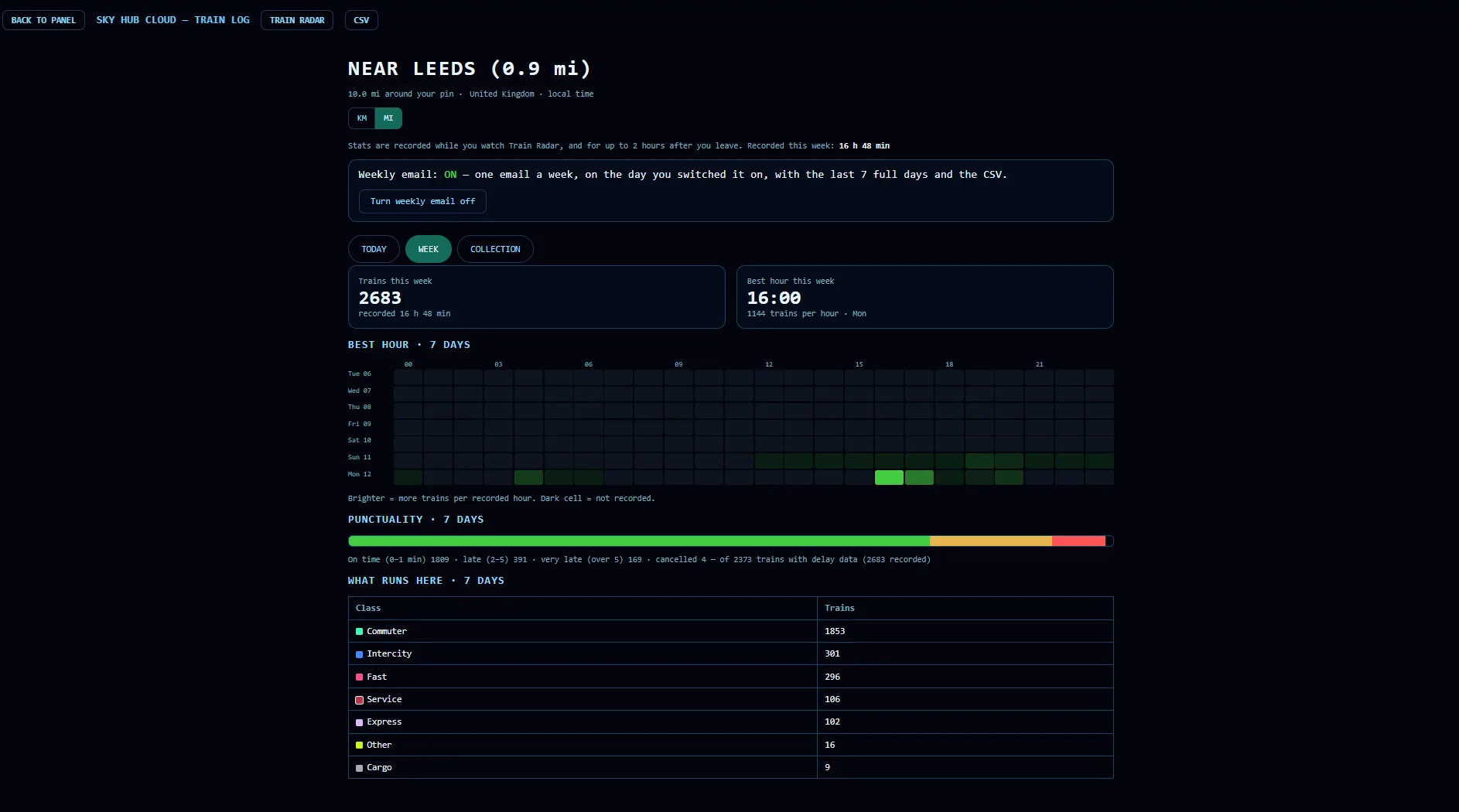
Task: Click the Service class color swatch
Action: point(359,700)
